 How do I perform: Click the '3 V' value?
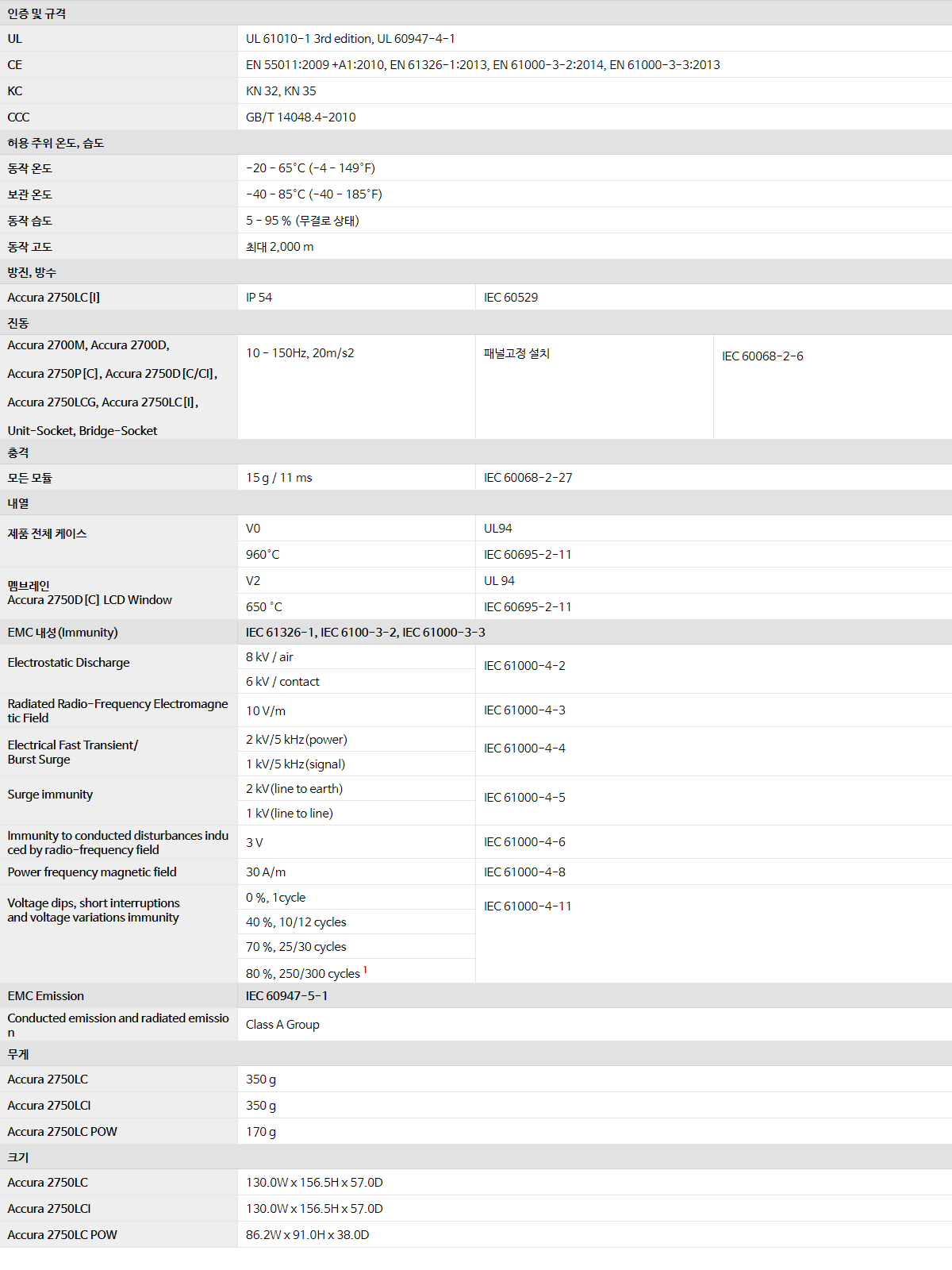(255, 843)
